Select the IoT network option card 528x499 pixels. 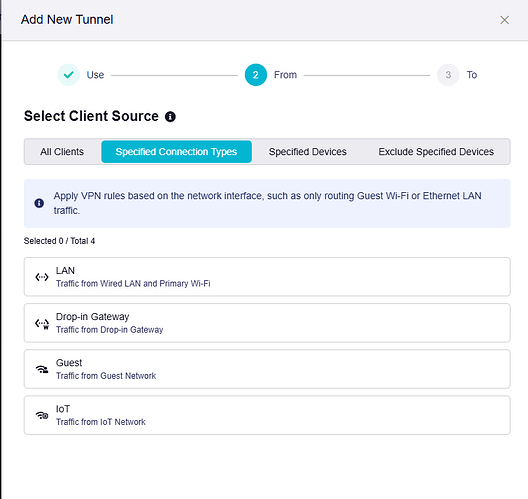click(x=267, y=415)
